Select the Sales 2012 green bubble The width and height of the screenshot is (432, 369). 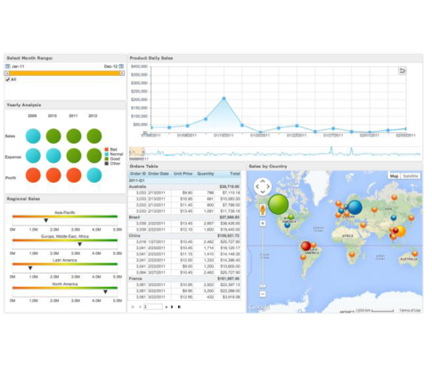click(x=94, y=136)
